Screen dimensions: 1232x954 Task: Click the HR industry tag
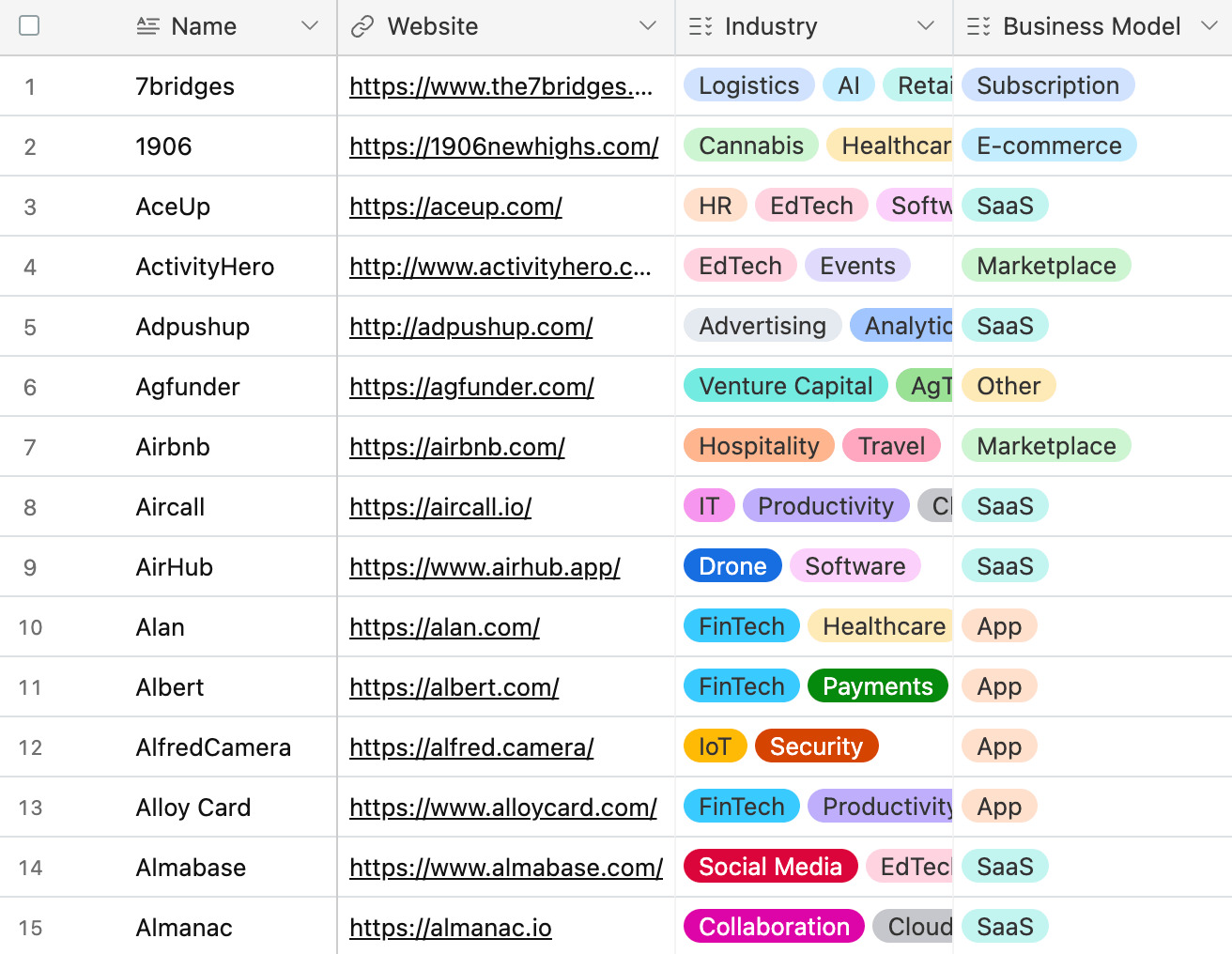tap(716, 206)
